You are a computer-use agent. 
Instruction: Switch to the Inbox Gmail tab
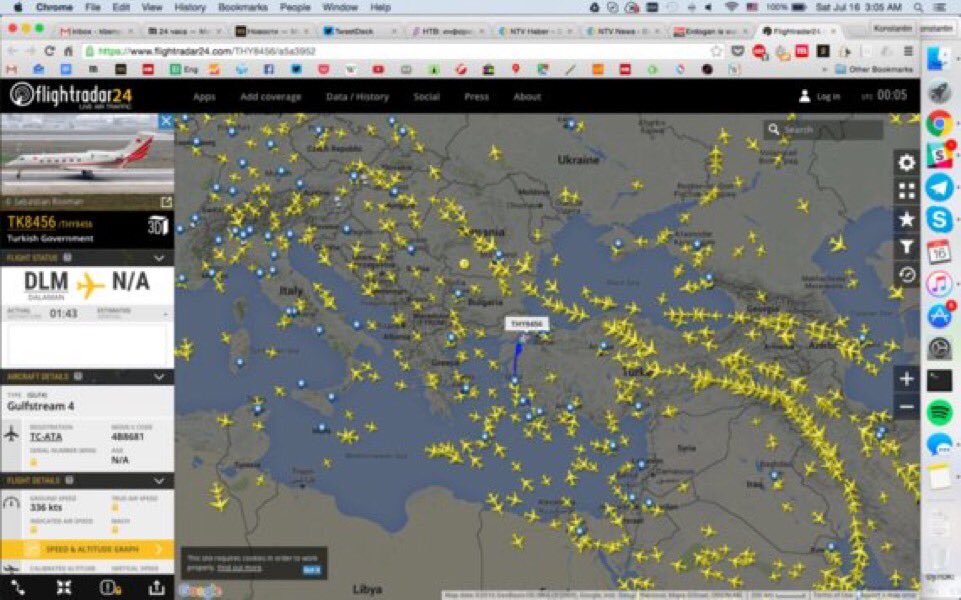[95, 31]
